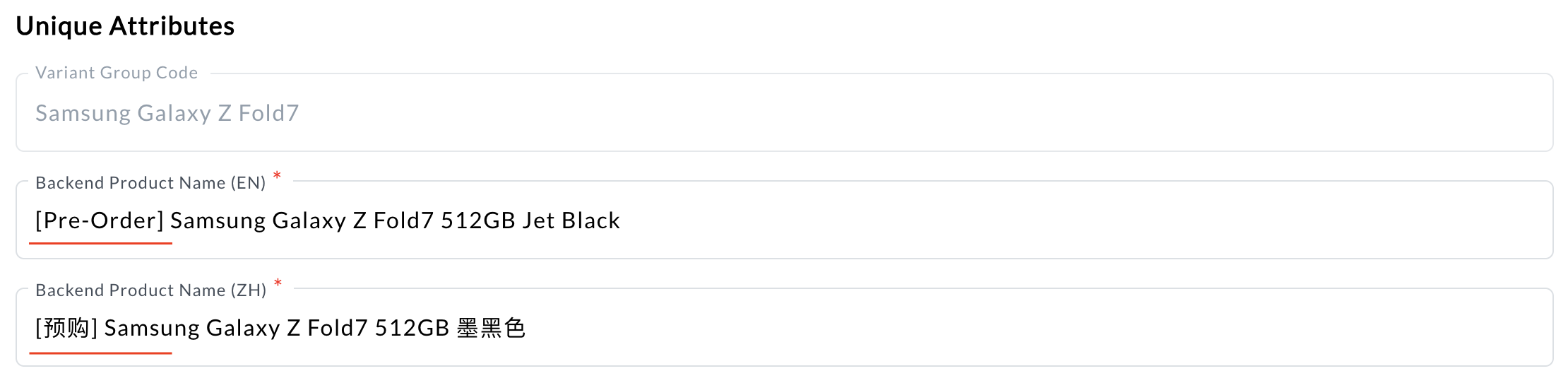Click the Variant Group Code label

[x=117, y=73]
